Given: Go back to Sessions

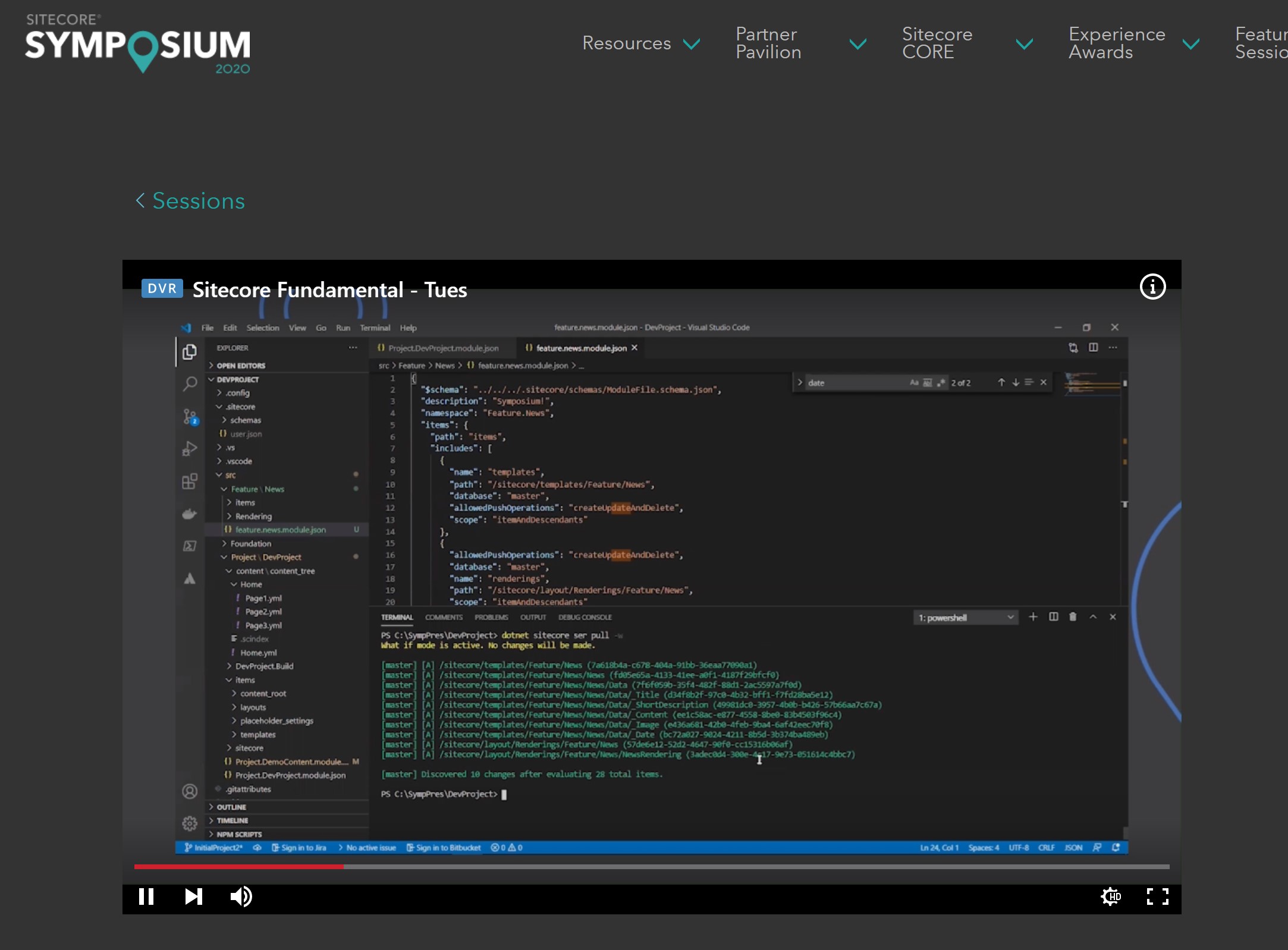Looking at the screenshot, I should point(190,201).
